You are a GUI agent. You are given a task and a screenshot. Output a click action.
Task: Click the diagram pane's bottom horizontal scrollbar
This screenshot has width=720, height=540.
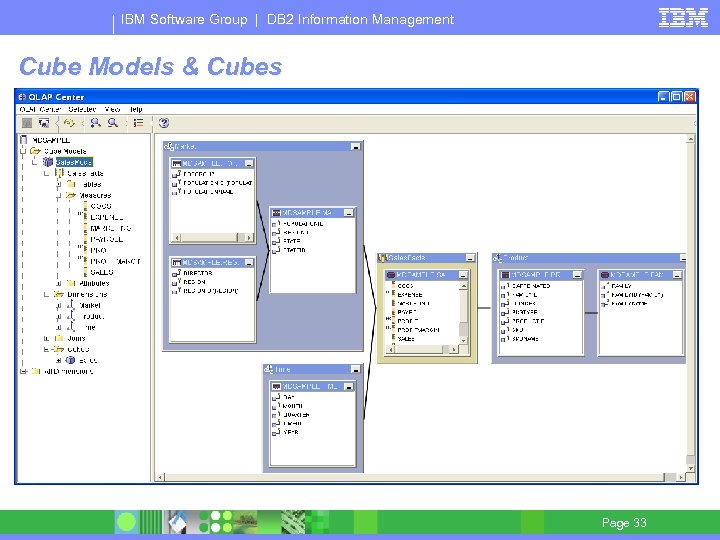pos(421,478)
